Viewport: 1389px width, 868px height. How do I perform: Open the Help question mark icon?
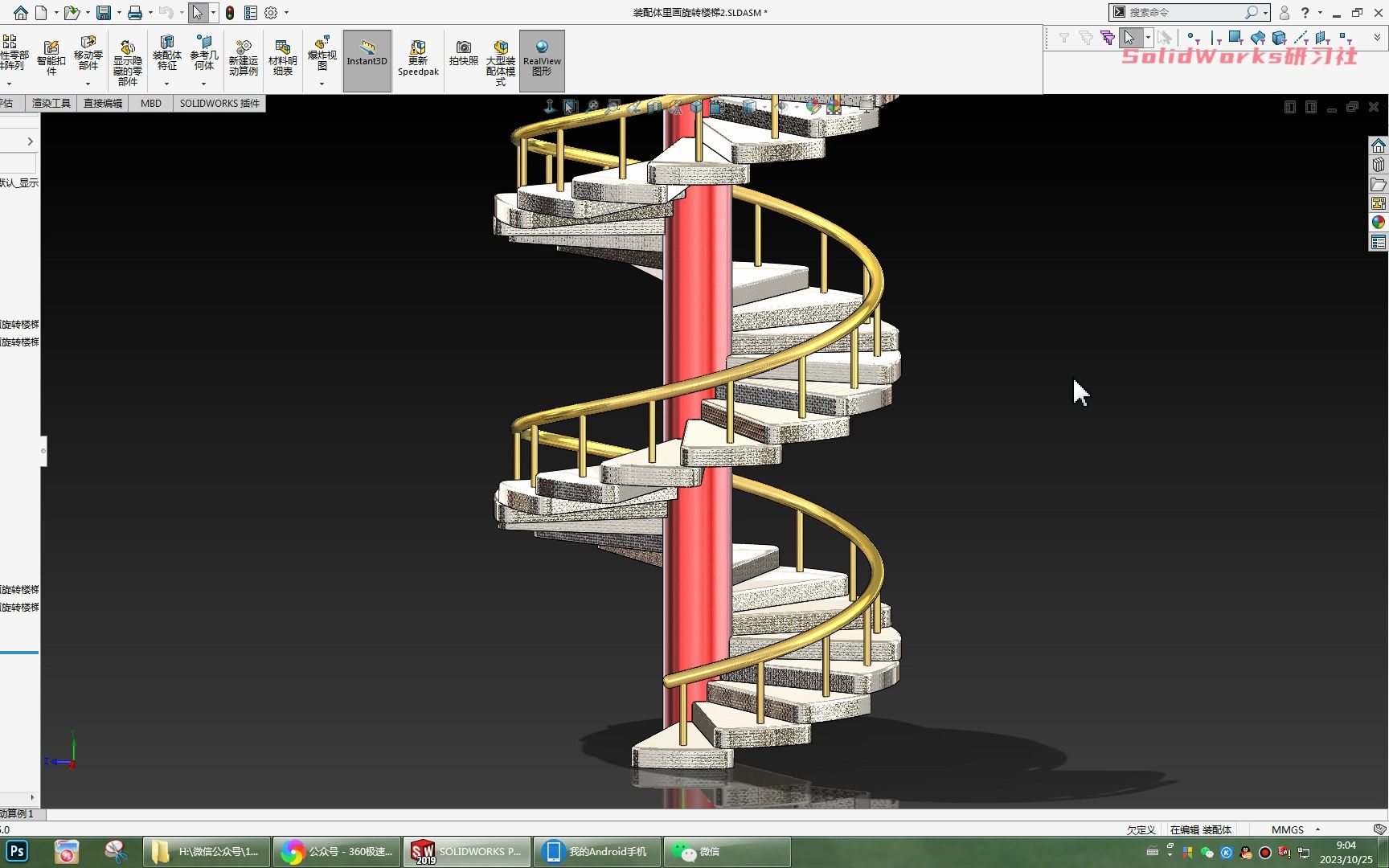point(1305,13)
